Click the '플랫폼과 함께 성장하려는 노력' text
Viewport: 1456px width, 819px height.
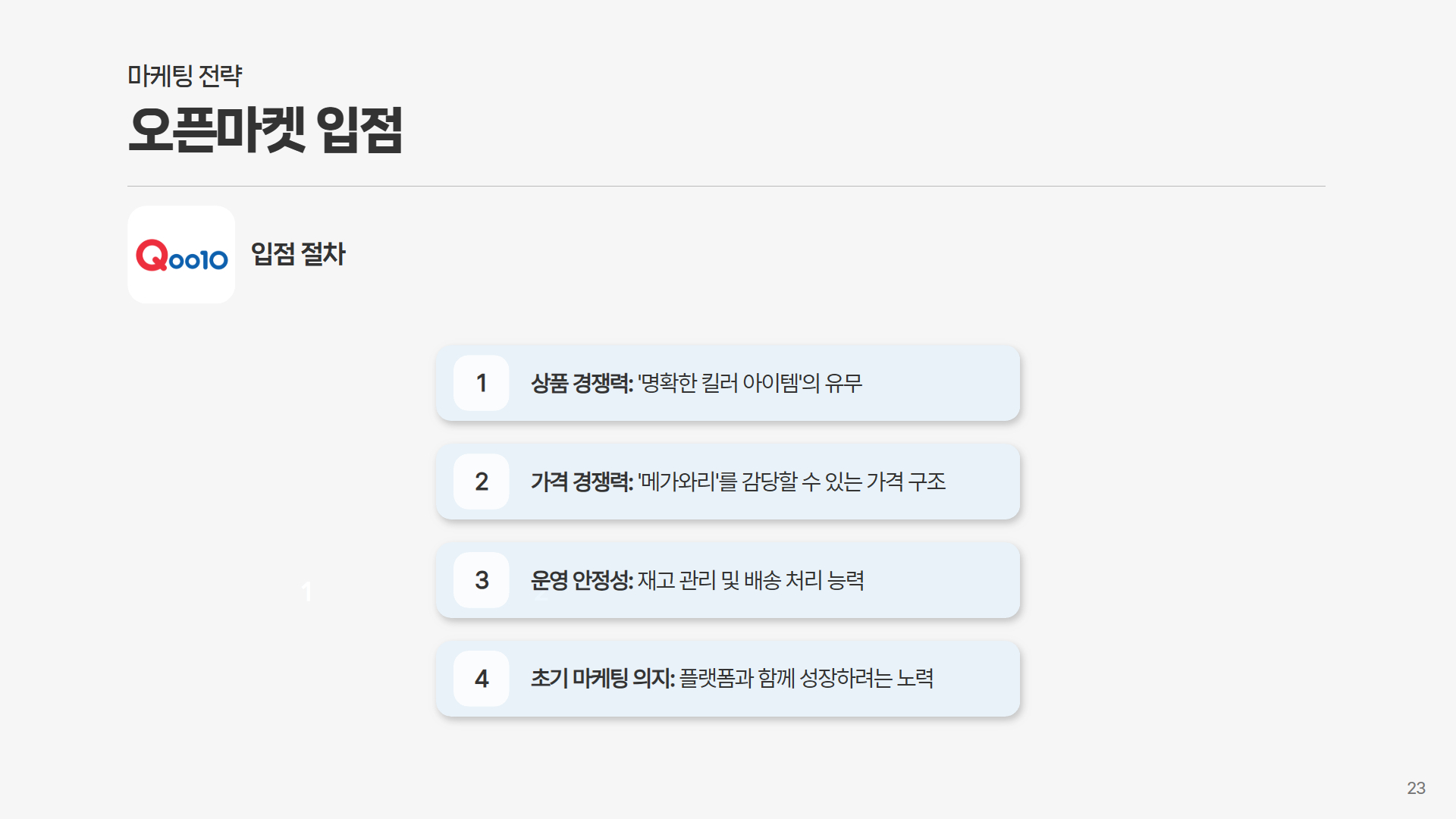click(x=806, y=679)
